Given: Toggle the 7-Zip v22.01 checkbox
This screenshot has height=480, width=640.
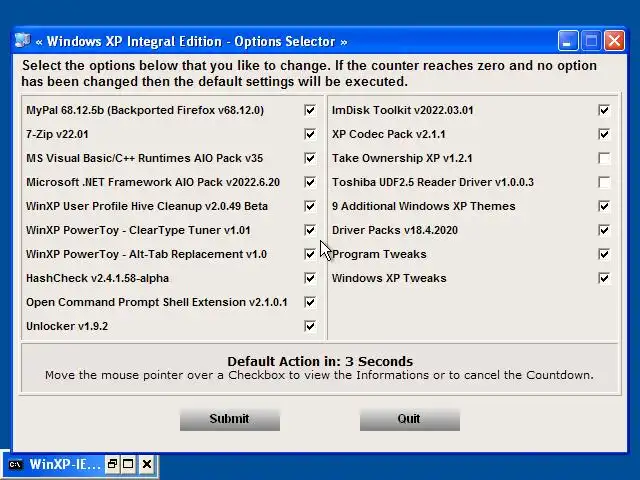Looking at the screenshot, I should (310, 134).
